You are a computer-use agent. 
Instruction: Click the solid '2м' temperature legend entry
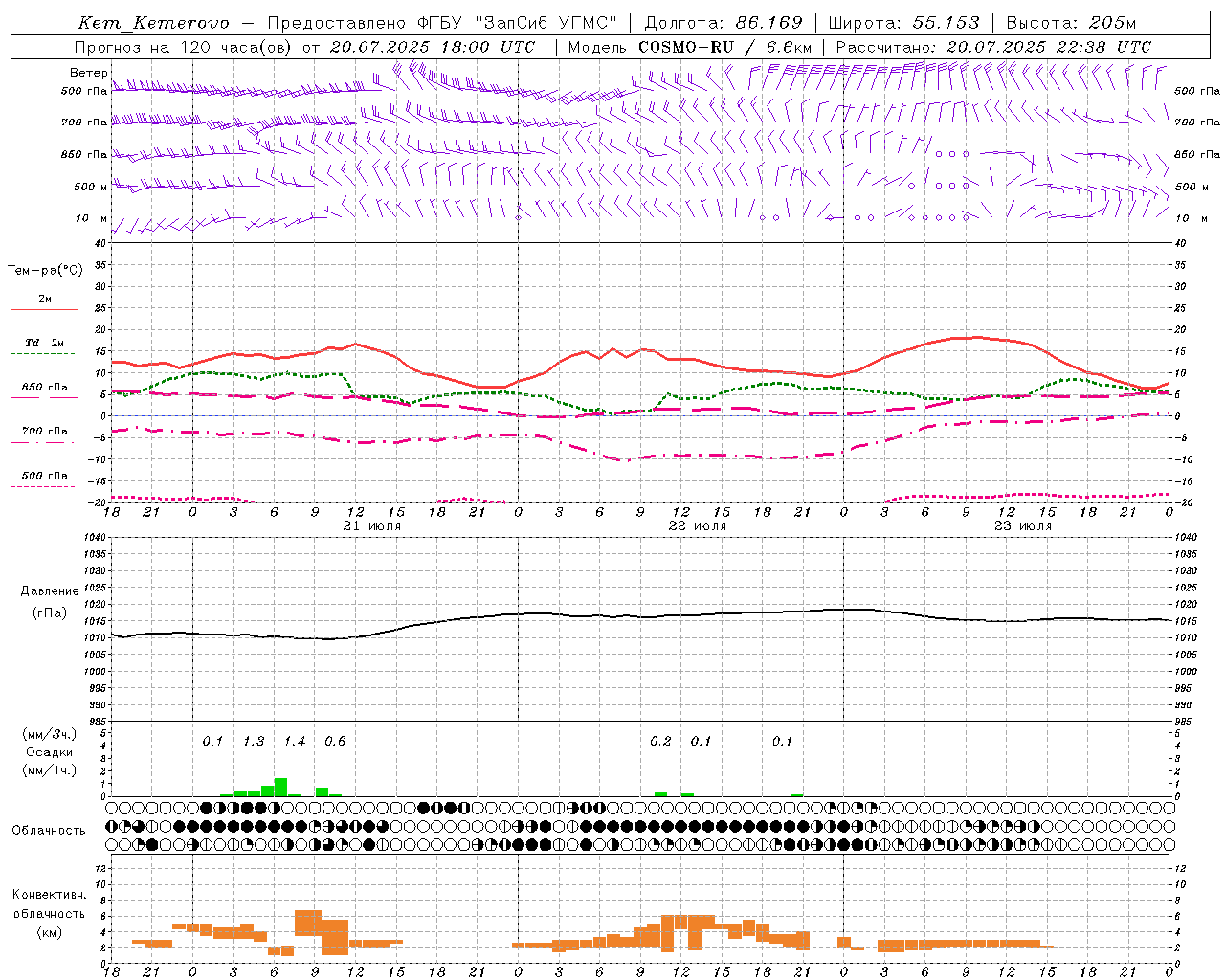pyautogui.click(x=45, y=300)
